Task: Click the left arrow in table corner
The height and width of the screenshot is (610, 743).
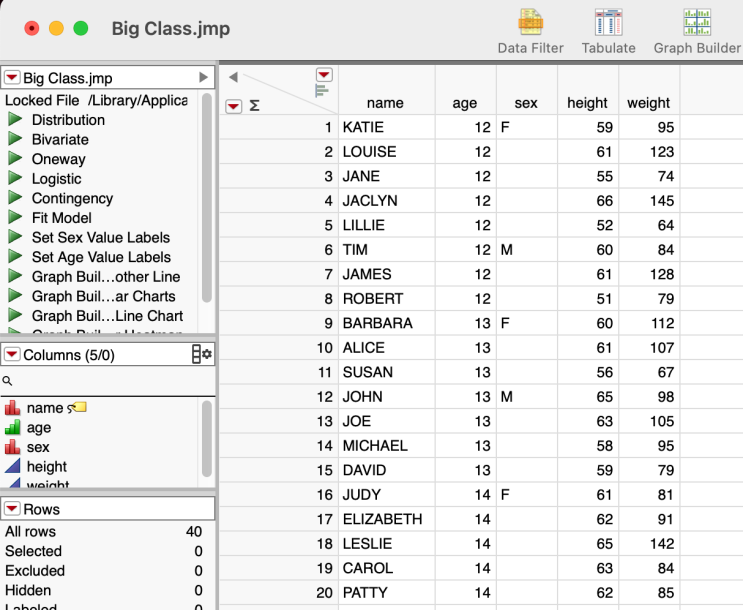Action: point(233,77)
